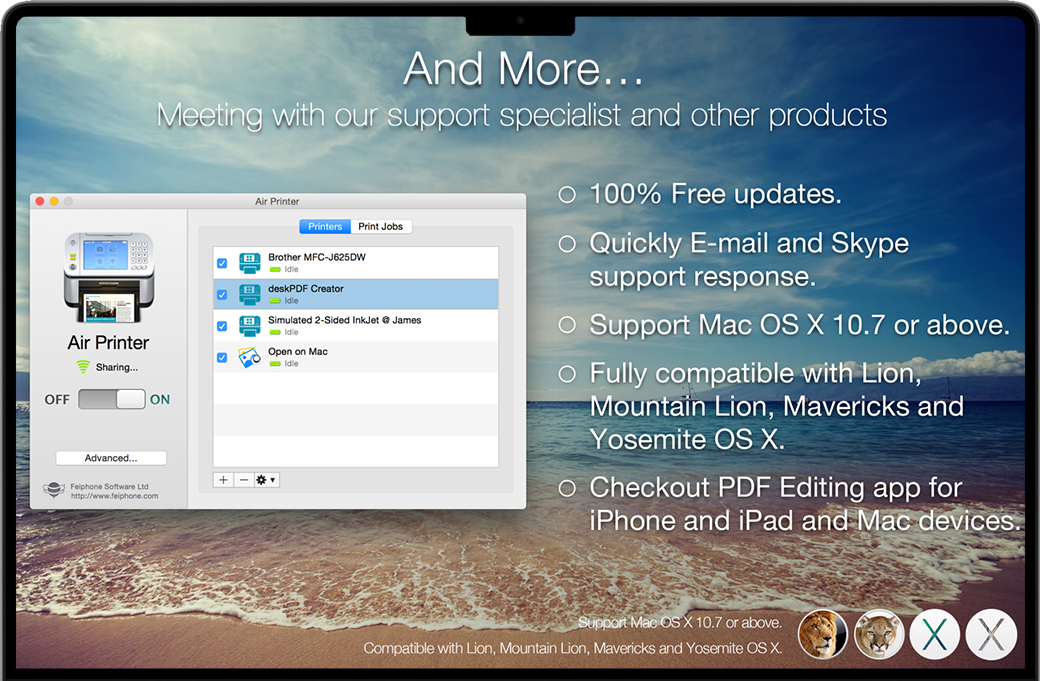The image size is (1040, 681).
Task: Click the Idle status under deskPDF Creator
Action: 291,300
